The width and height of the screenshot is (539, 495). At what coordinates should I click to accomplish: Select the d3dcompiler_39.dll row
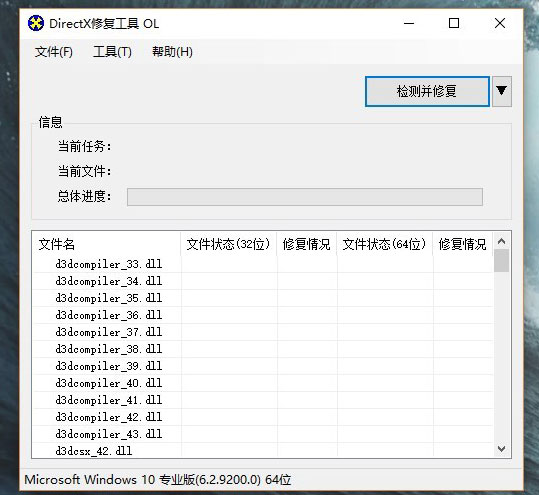point(263,366)
